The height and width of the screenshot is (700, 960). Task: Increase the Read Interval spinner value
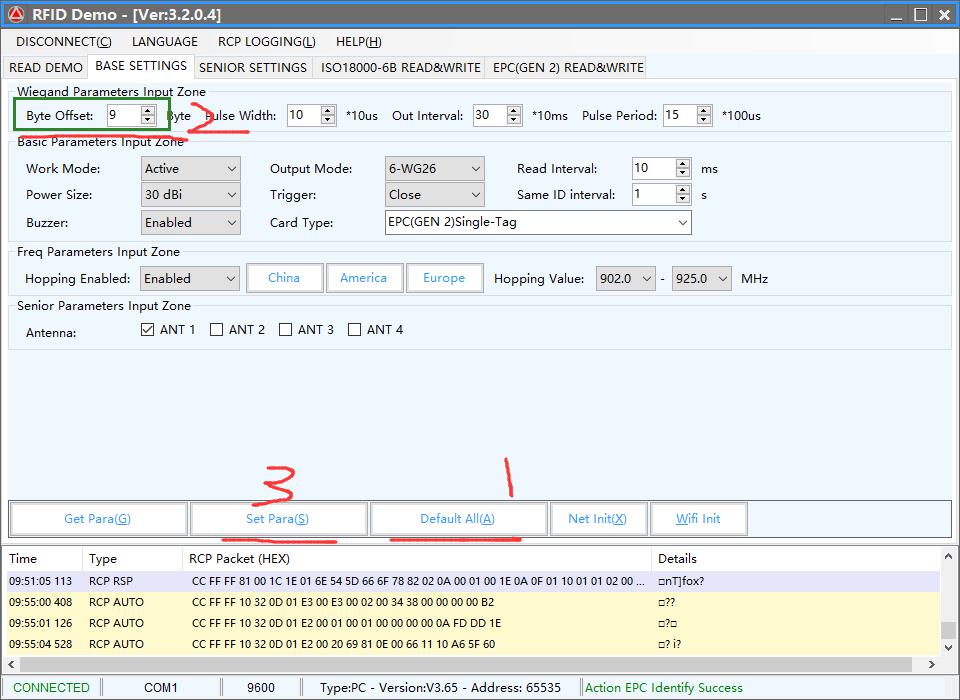pyautogui.click(x=683, y=163)
